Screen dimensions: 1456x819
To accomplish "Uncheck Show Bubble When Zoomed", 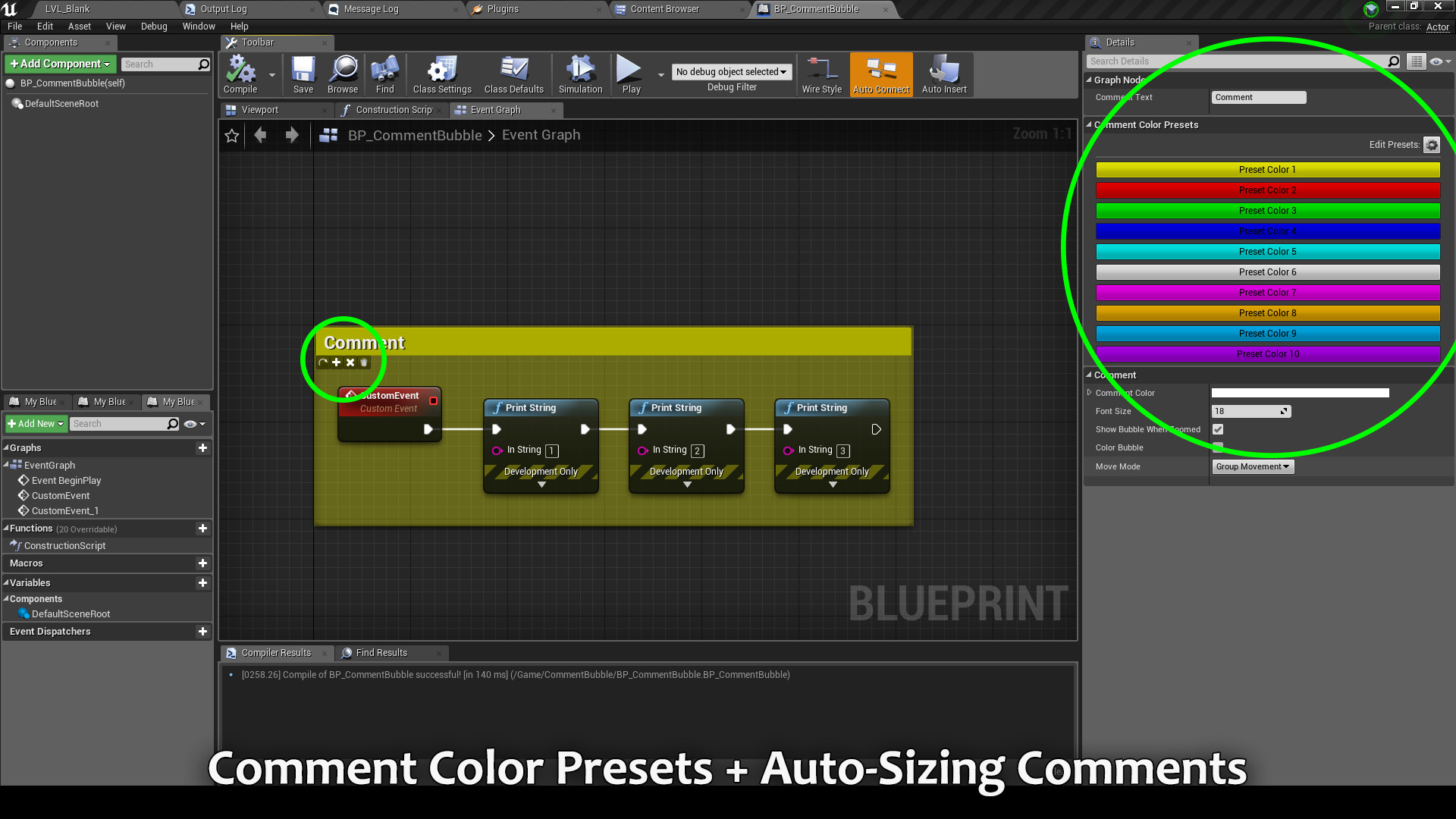I will [1218, 429].
